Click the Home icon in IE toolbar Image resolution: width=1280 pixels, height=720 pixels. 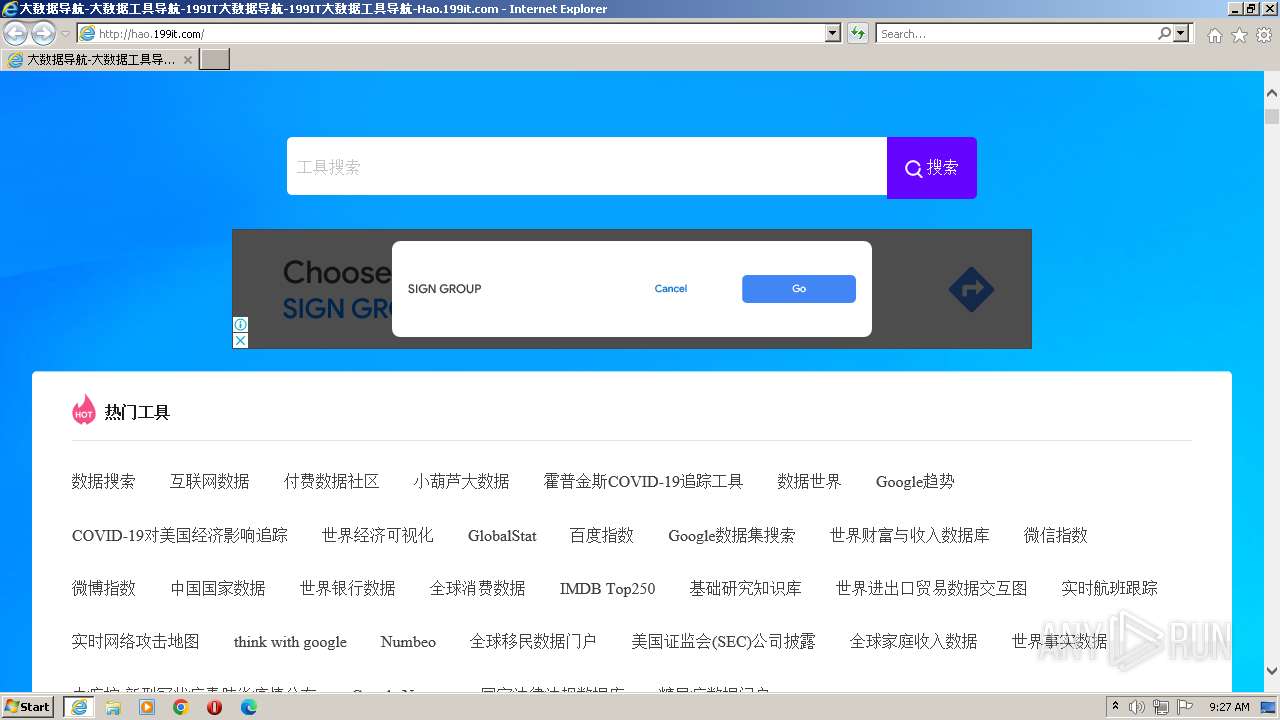[1214, 35]
